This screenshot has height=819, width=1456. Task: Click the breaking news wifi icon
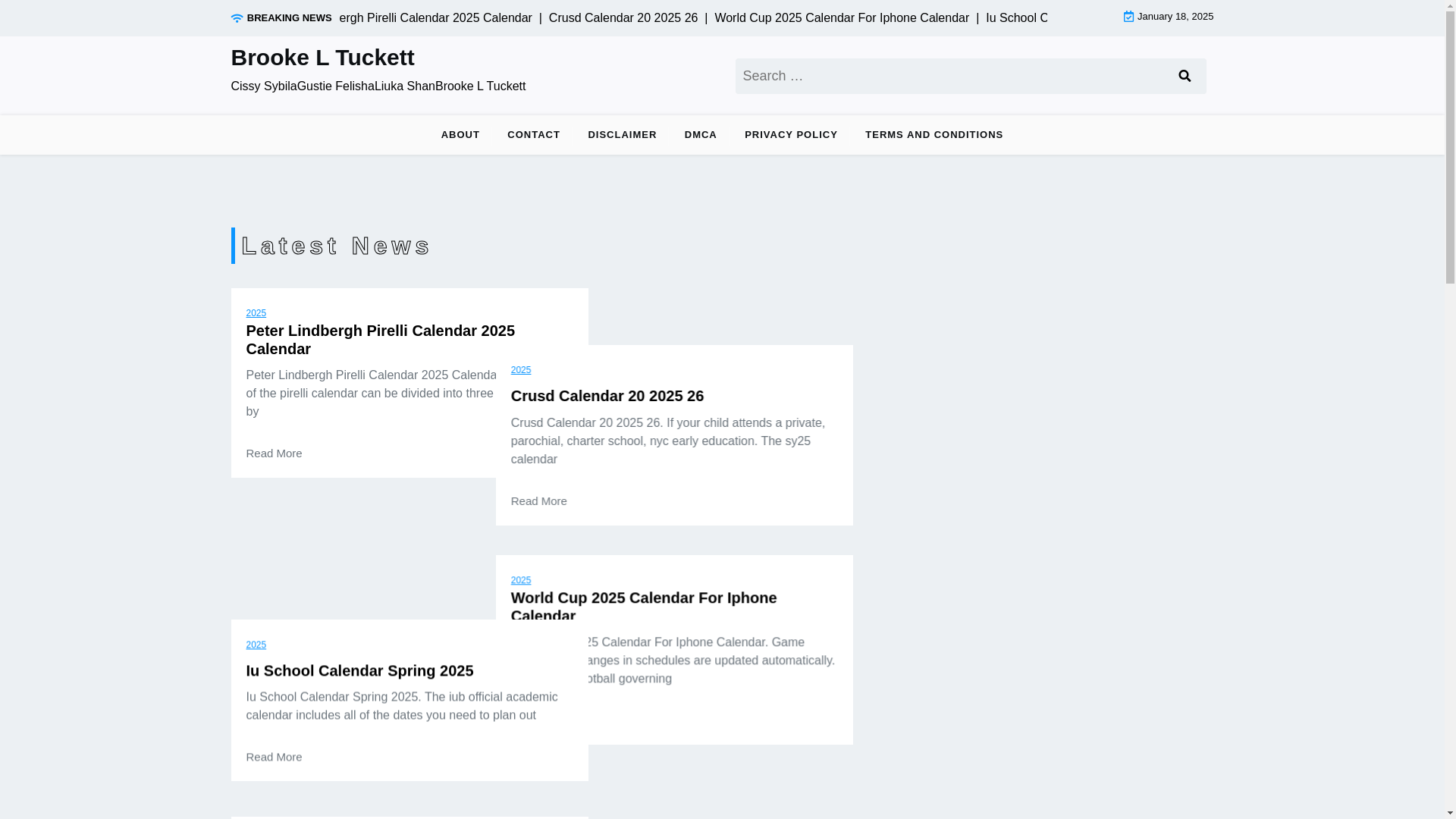(237, 18)
